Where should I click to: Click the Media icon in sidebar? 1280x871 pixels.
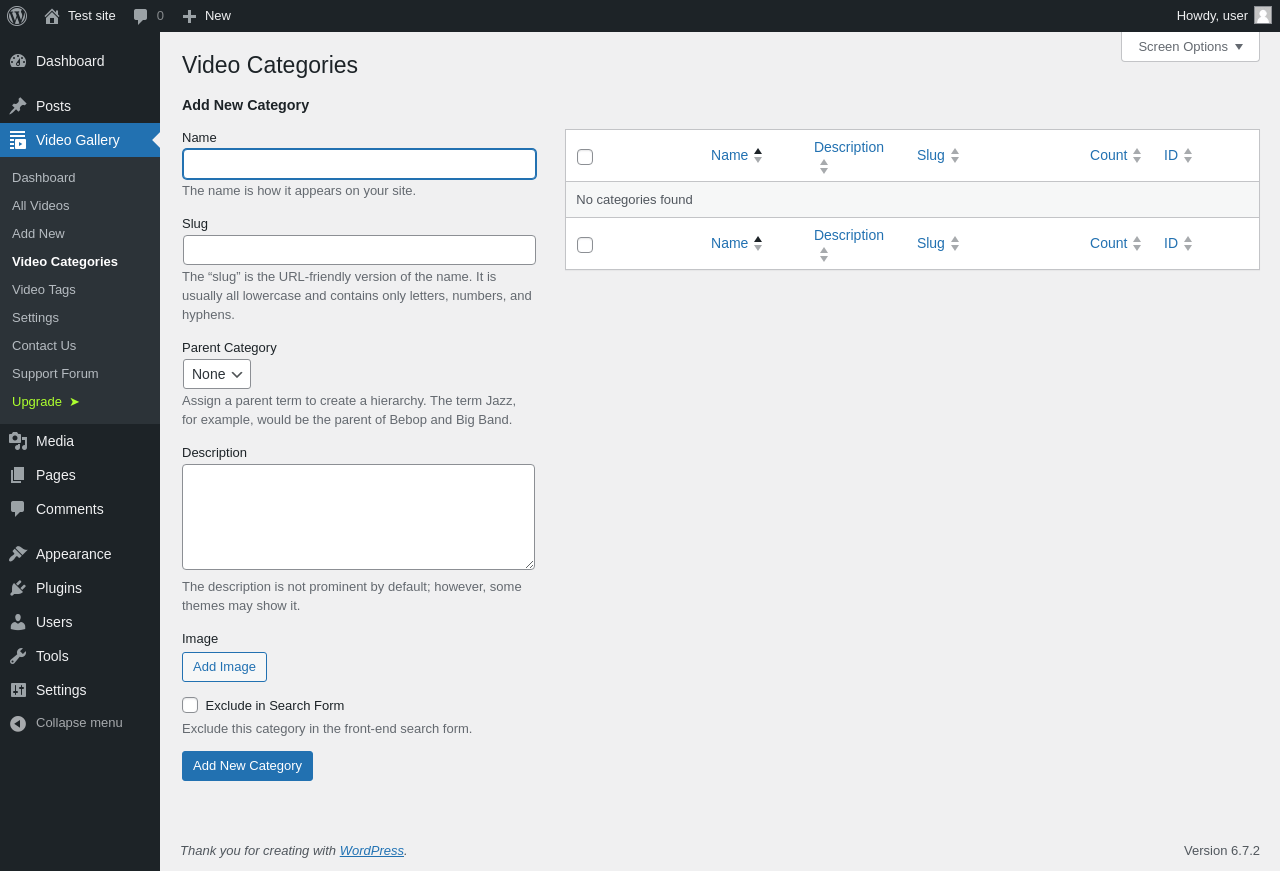[x=18, y=441]
